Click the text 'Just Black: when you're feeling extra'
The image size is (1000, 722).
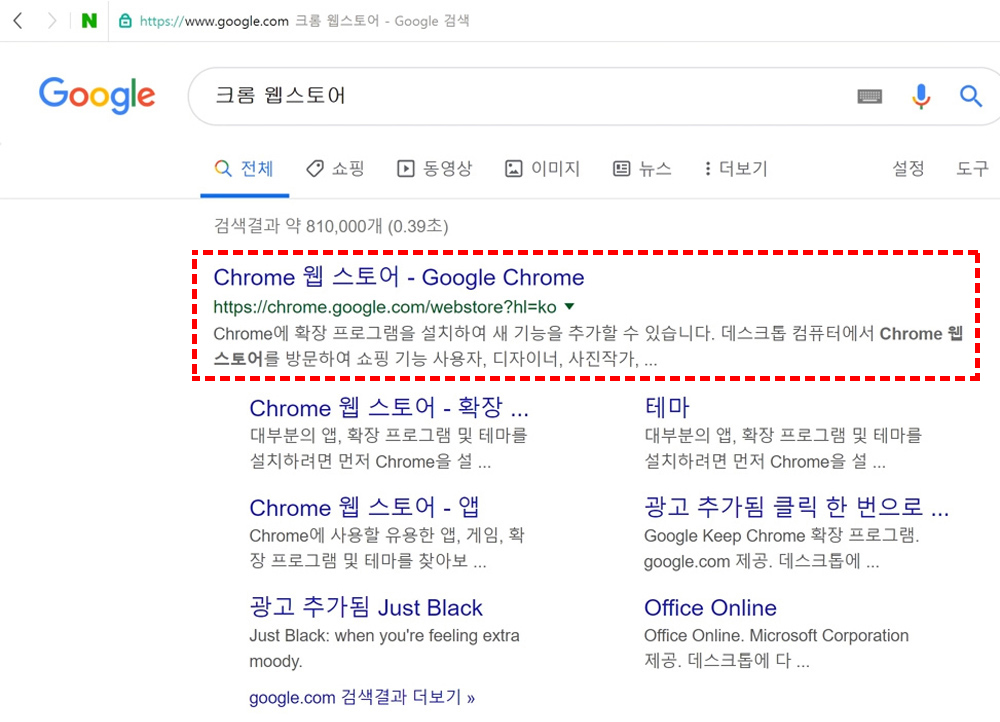pyautogui.click(x=385, y=636)
